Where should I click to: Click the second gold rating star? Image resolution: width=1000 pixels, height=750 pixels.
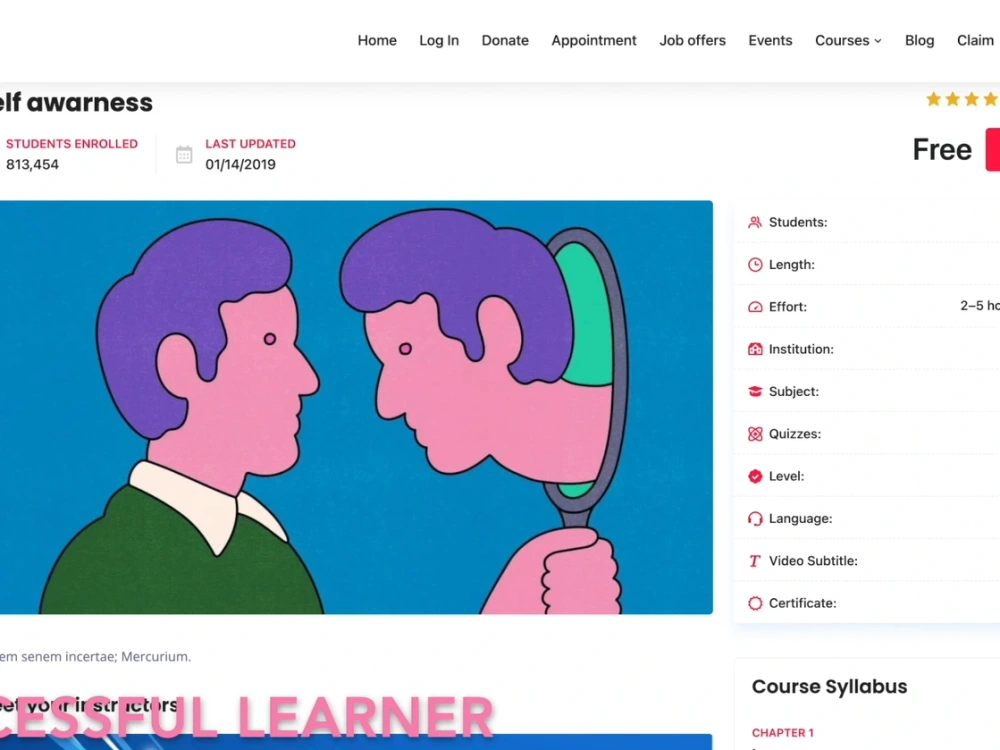tap(953, 99)
